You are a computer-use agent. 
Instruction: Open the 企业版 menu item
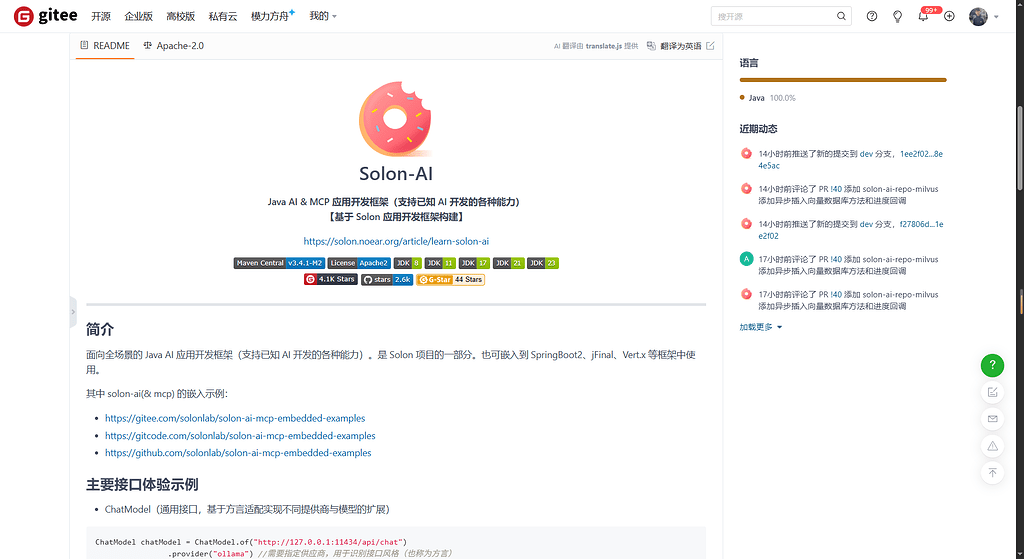tap(138, 16)
